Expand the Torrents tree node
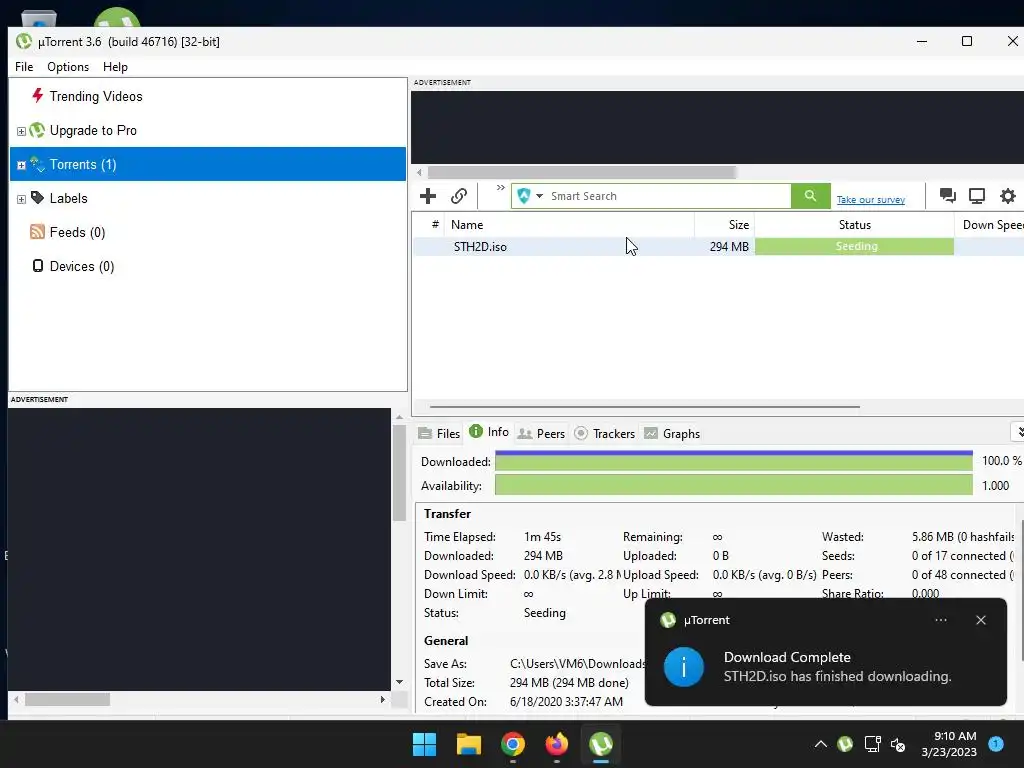Viewport: 1024px width, 768px height. point(21,165)
